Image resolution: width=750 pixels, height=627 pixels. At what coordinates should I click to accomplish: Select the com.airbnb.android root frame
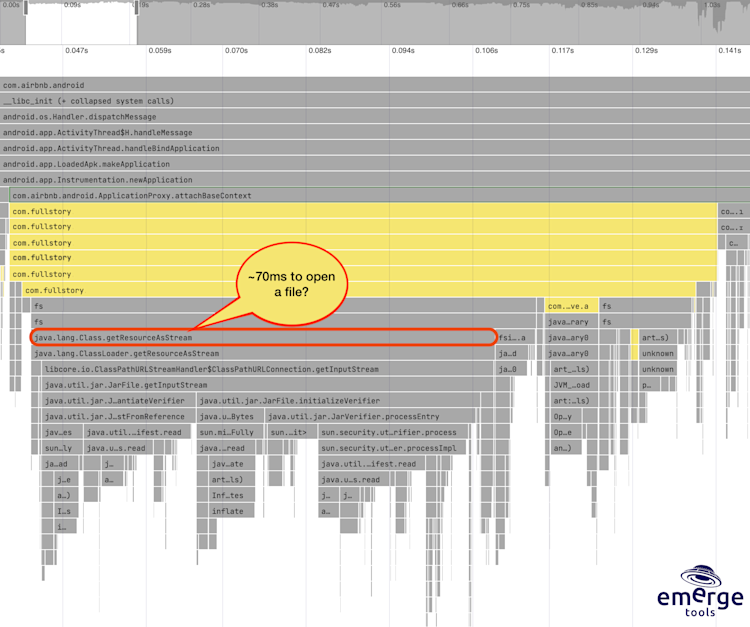pyautogui.click(x=375, y=85)
